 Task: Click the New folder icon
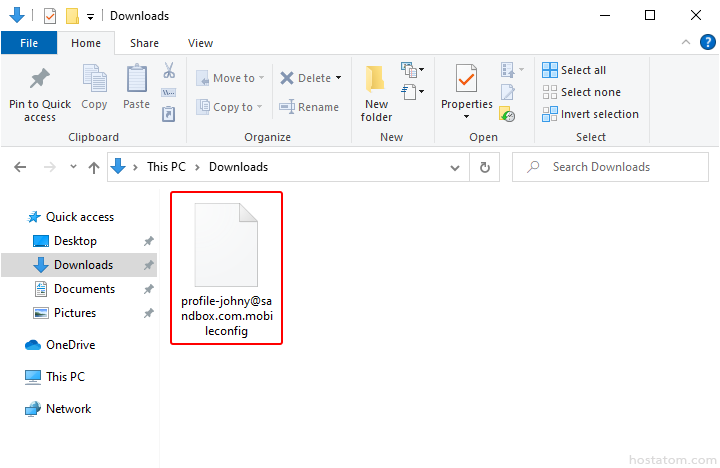pyautogui.click(x=375, y=79)
